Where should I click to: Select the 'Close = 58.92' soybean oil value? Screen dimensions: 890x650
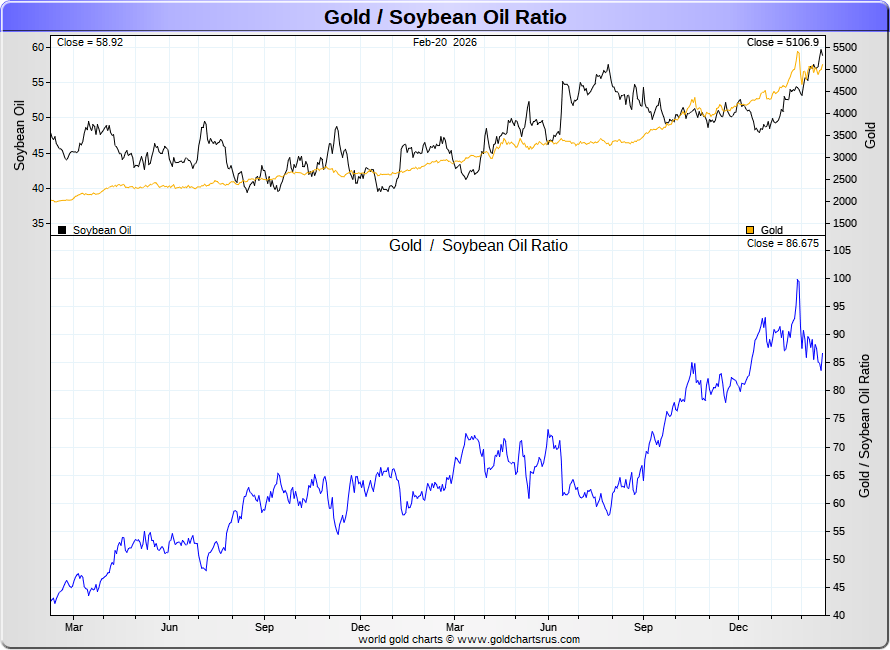[x=90, y=42]
